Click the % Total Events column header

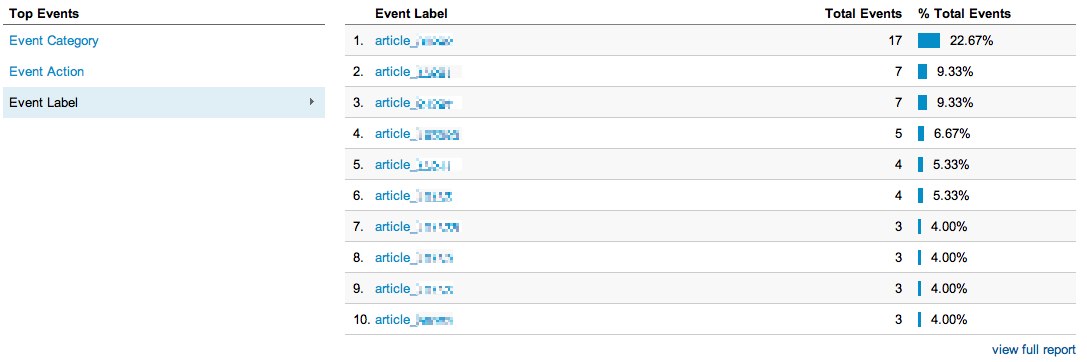(x=964, y=13)
